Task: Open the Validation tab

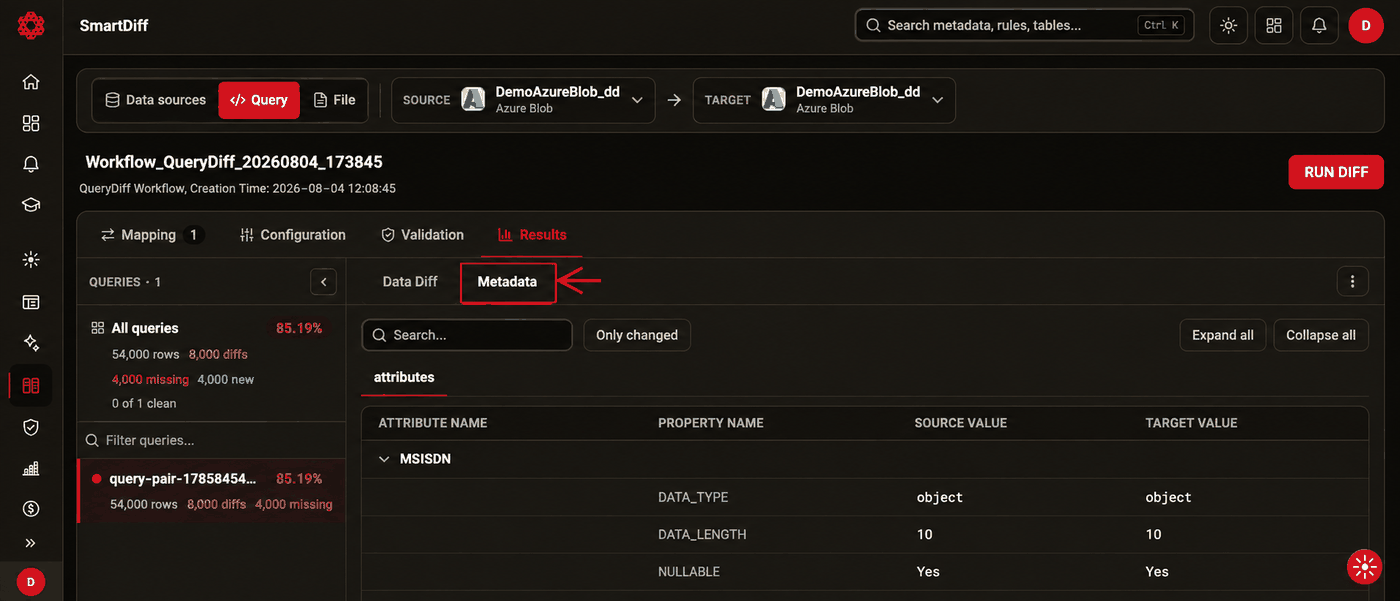Action: [x=422, y=235]
